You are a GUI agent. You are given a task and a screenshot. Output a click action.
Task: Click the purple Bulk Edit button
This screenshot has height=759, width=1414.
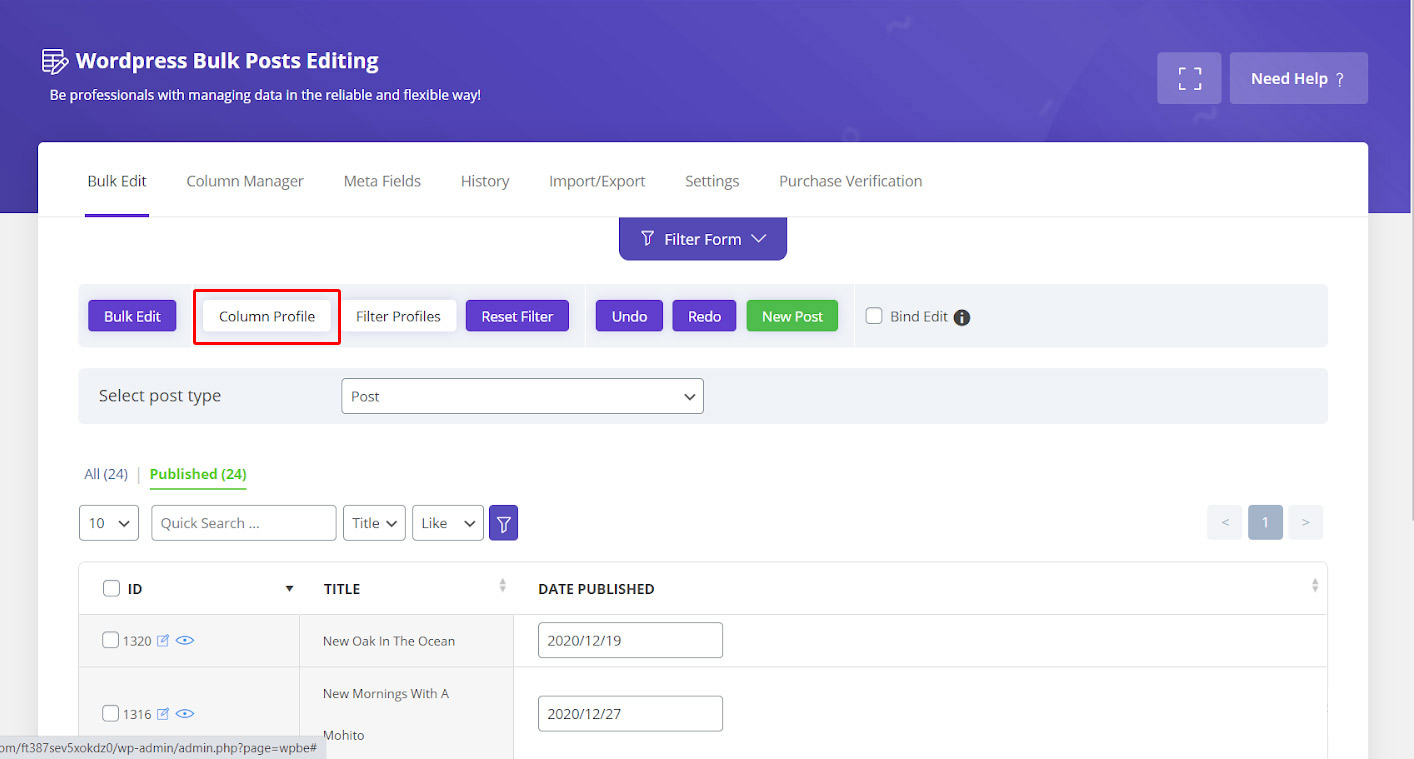pyautogui.click(x=132, y=316)
